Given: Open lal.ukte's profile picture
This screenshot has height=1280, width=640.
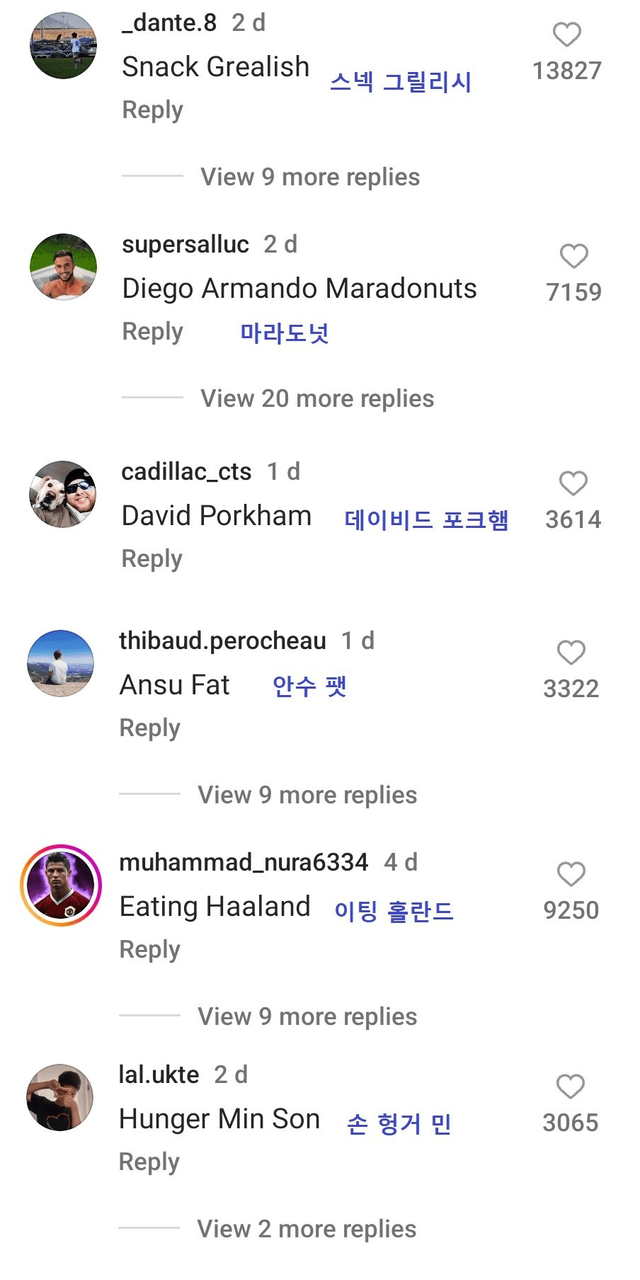Looking at the screenshot, I should click(x=60, y=1097).
